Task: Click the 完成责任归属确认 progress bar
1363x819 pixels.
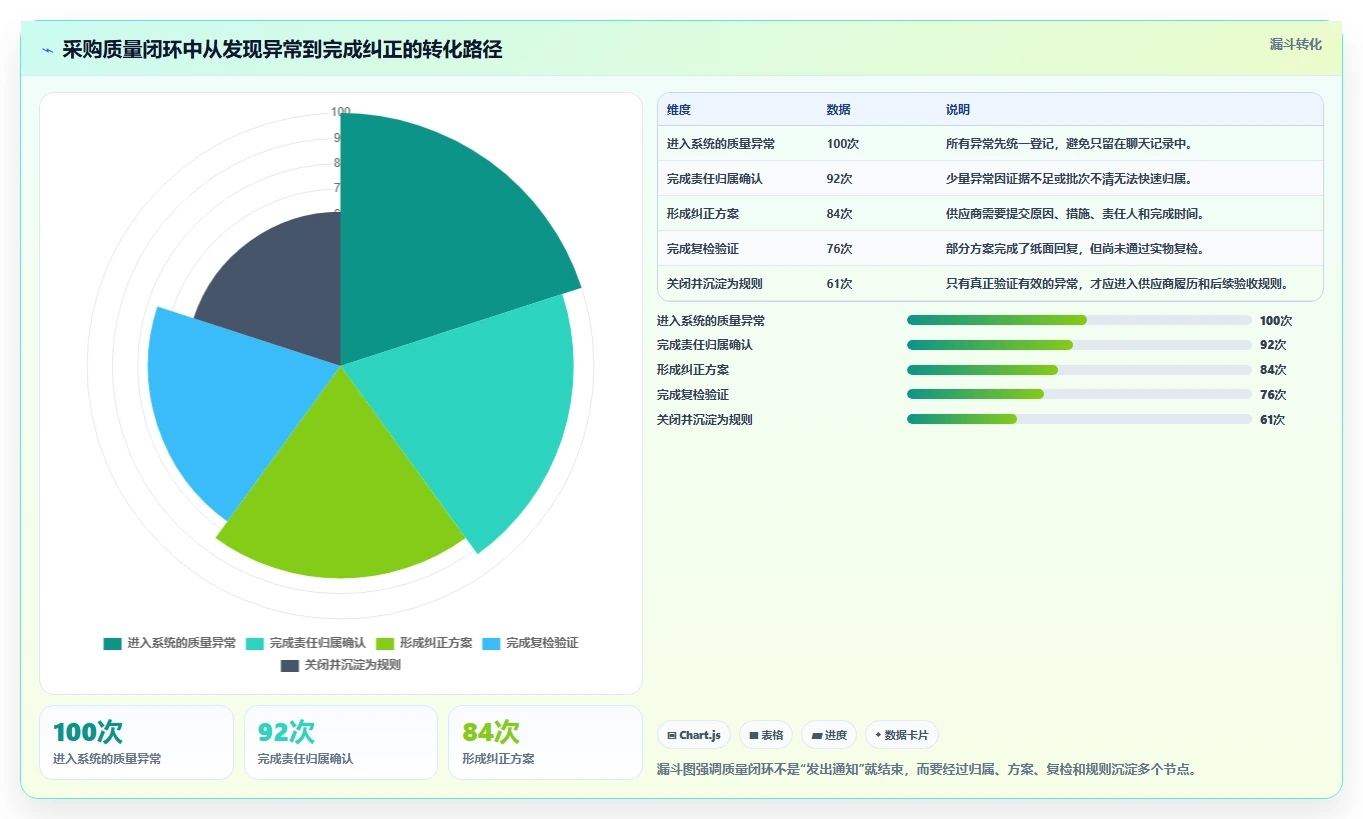Action: [1079, 345]
